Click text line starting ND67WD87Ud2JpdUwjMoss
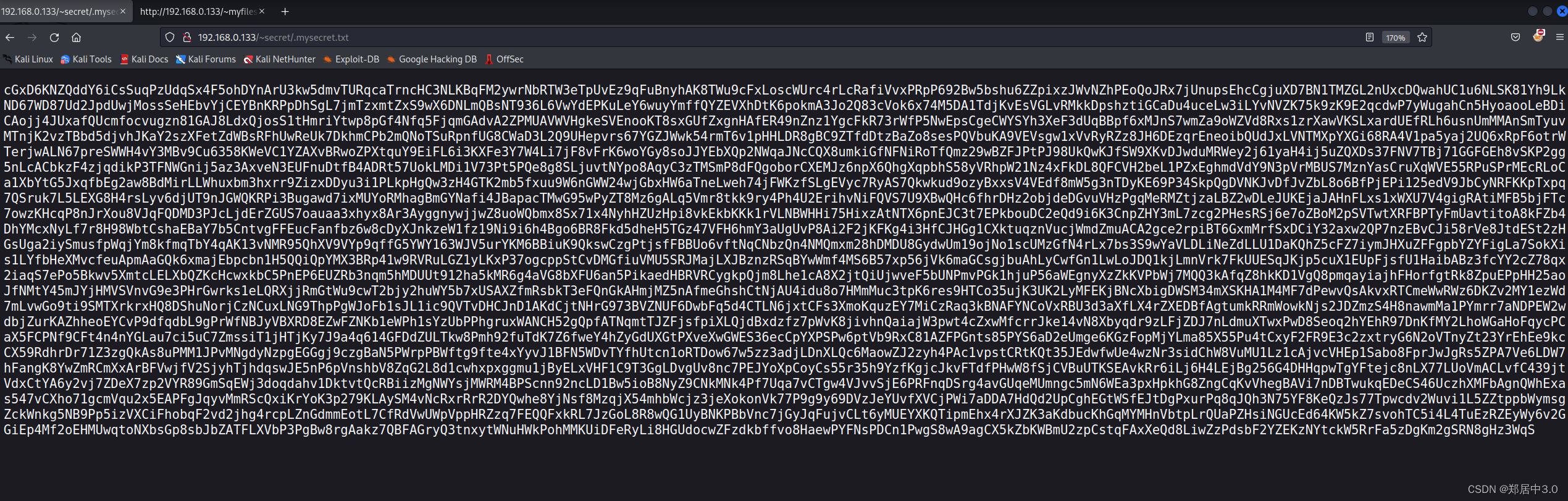The height and width of the screenshot is (501, 1568). tap(784, 105)
